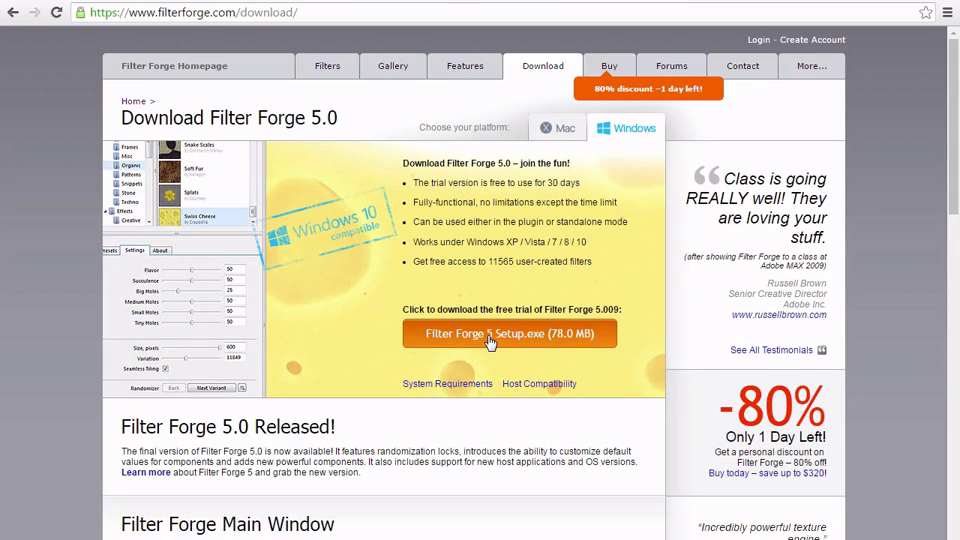The image size is (960, 540).
Task: Bookmark the page with the star icon
Action: pyautogui.click(x=926, y=12)
